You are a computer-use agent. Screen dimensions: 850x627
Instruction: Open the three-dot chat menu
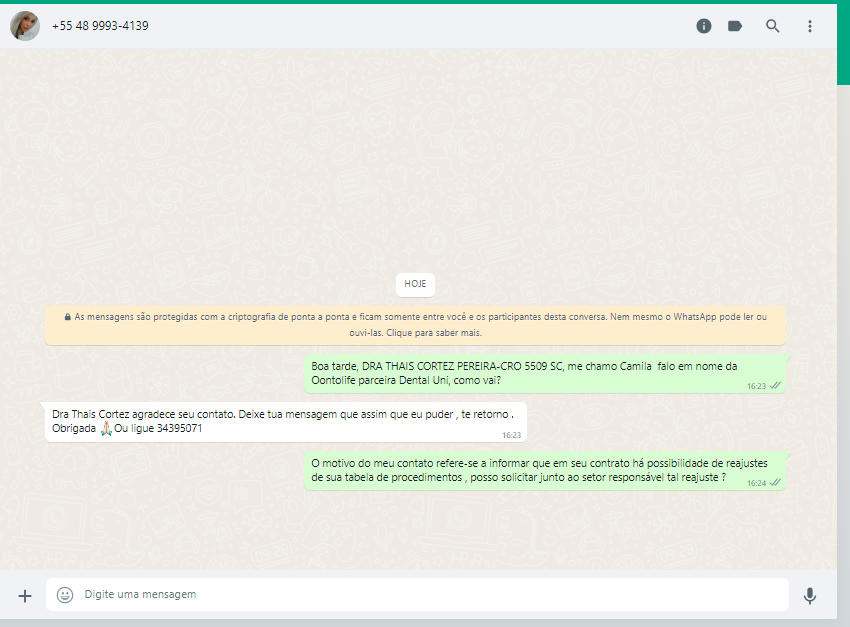(x=810, y=26)
